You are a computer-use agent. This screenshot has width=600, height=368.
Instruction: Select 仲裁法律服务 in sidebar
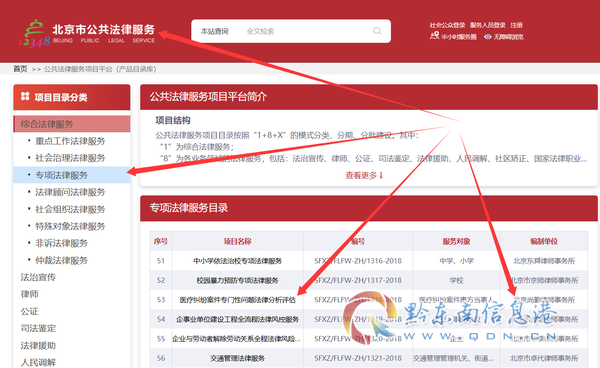point(62,260)
